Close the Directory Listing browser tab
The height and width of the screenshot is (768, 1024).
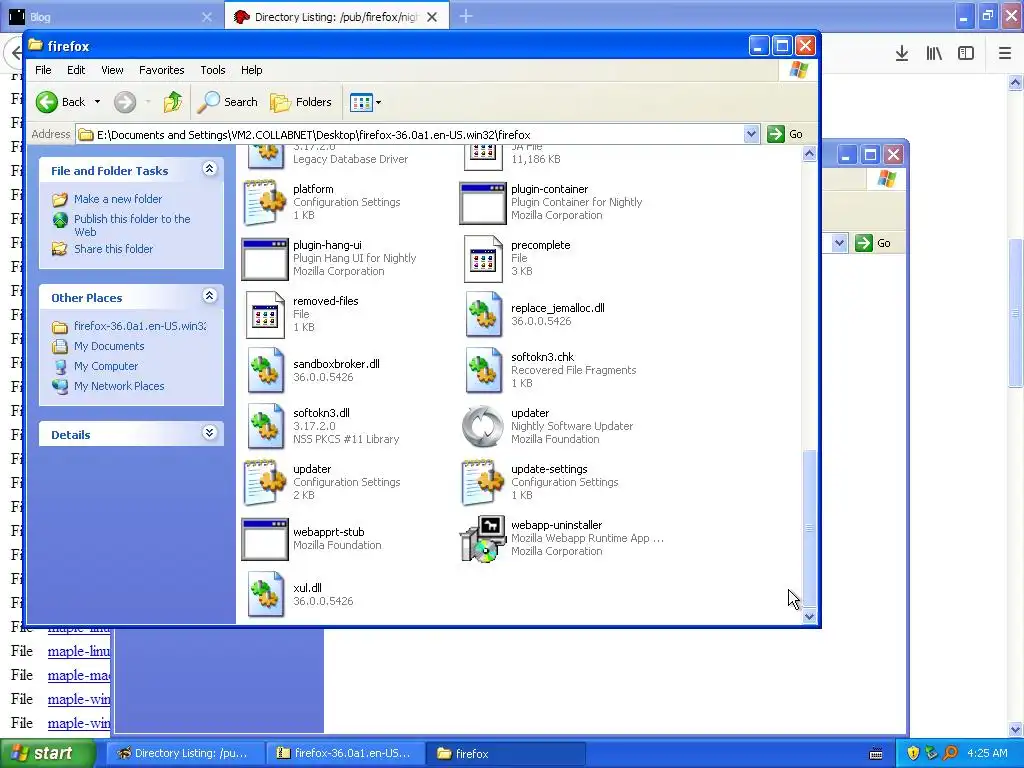click(432, 17)
